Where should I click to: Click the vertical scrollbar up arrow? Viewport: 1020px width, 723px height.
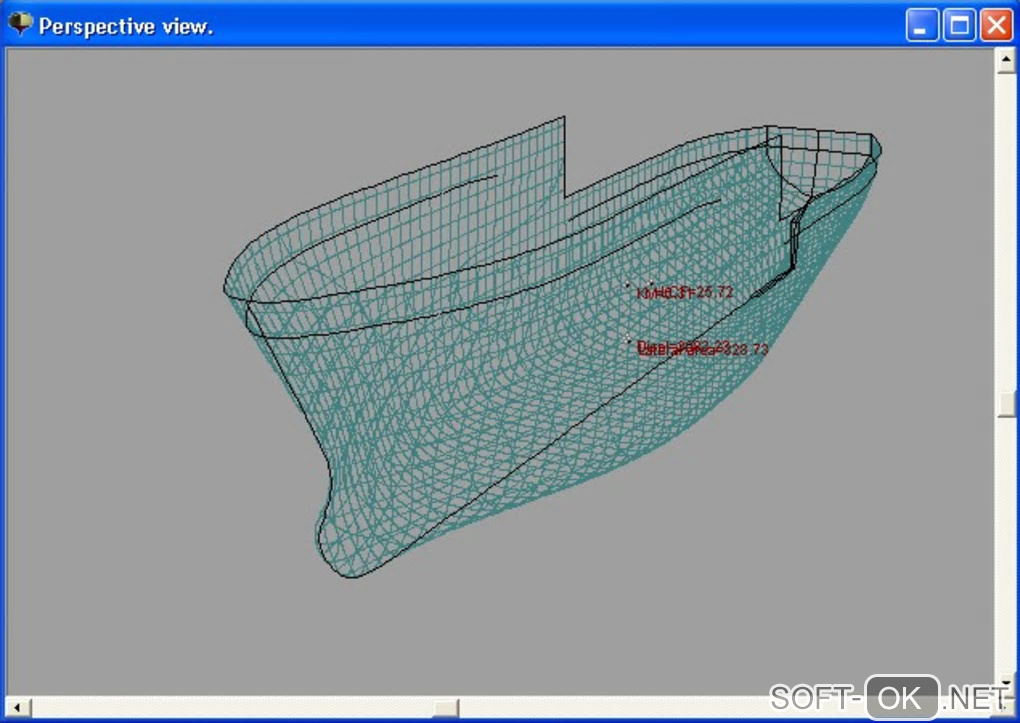(x=1006, y=60)
